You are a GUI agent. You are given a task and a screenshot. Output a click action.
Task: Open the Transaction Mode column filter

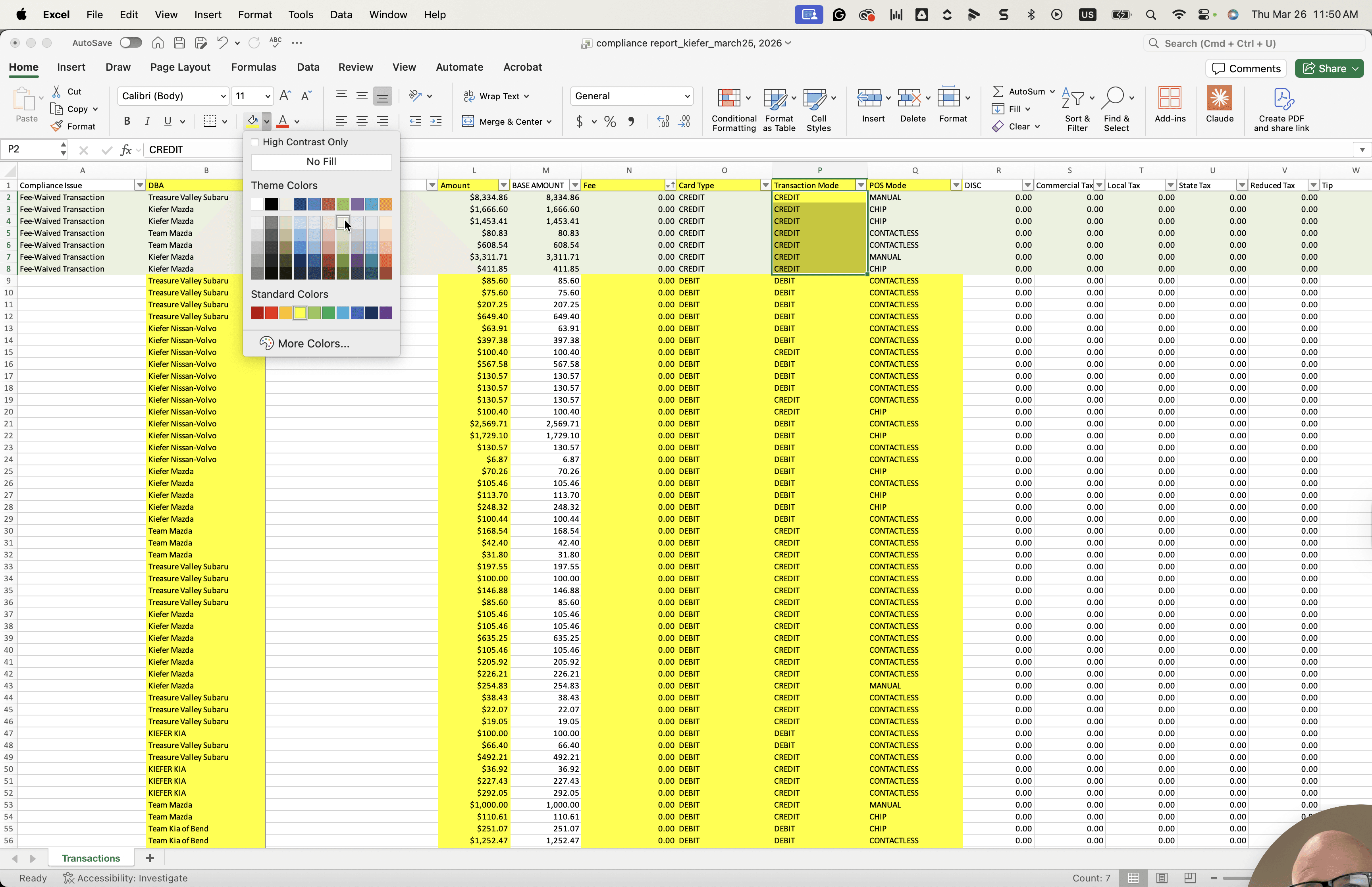[861, 185]
